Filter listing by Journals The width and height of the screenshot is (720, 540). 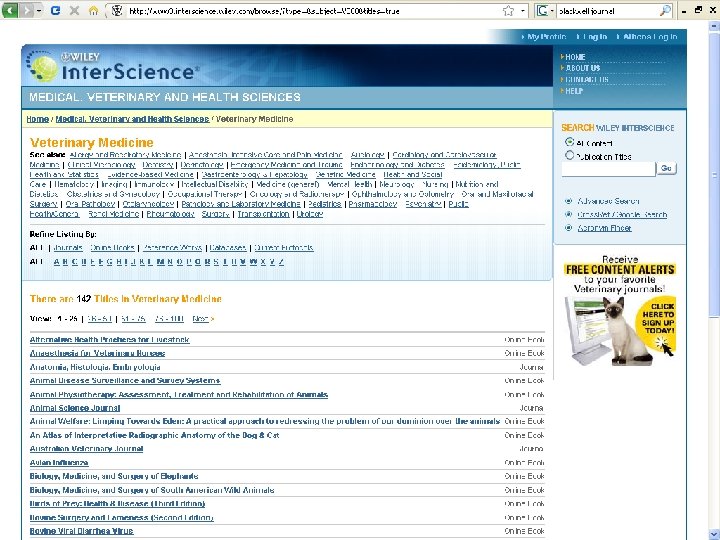click(x=68, y=248)
